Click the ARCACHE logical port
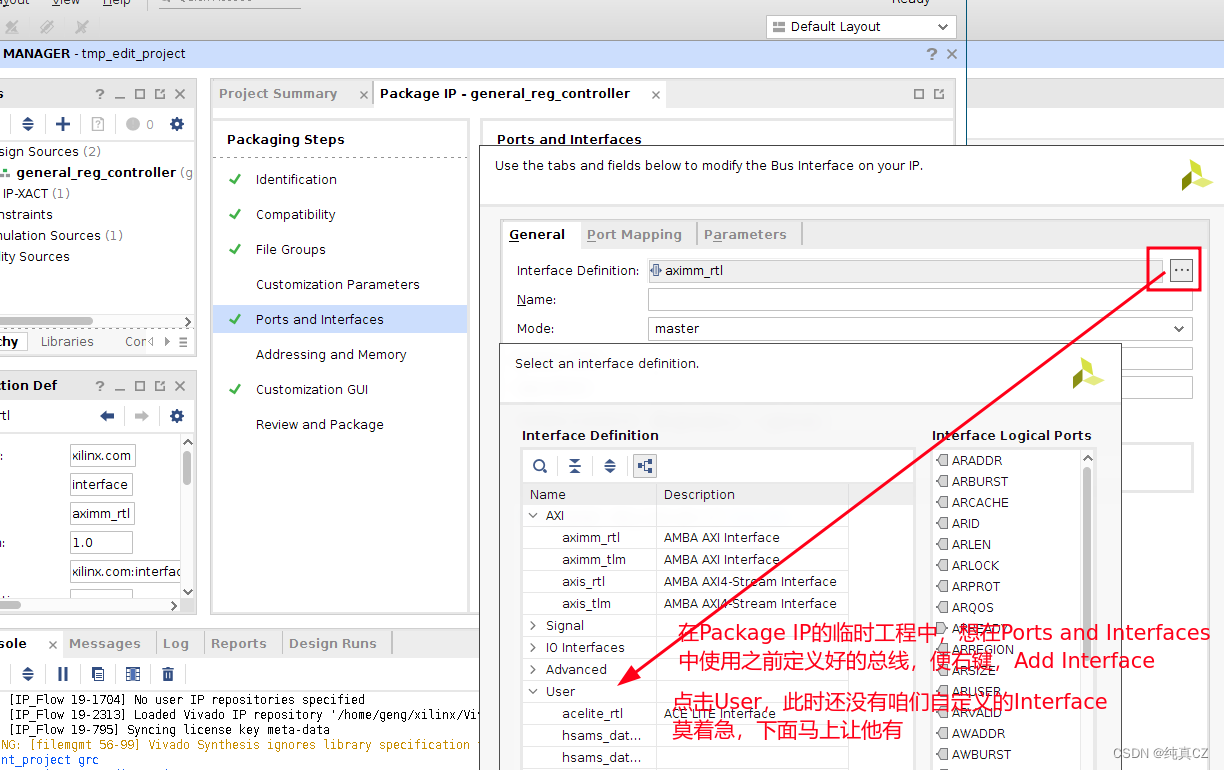The height and width of the screenshot is (770, 1224). click(x=980, y=503)
